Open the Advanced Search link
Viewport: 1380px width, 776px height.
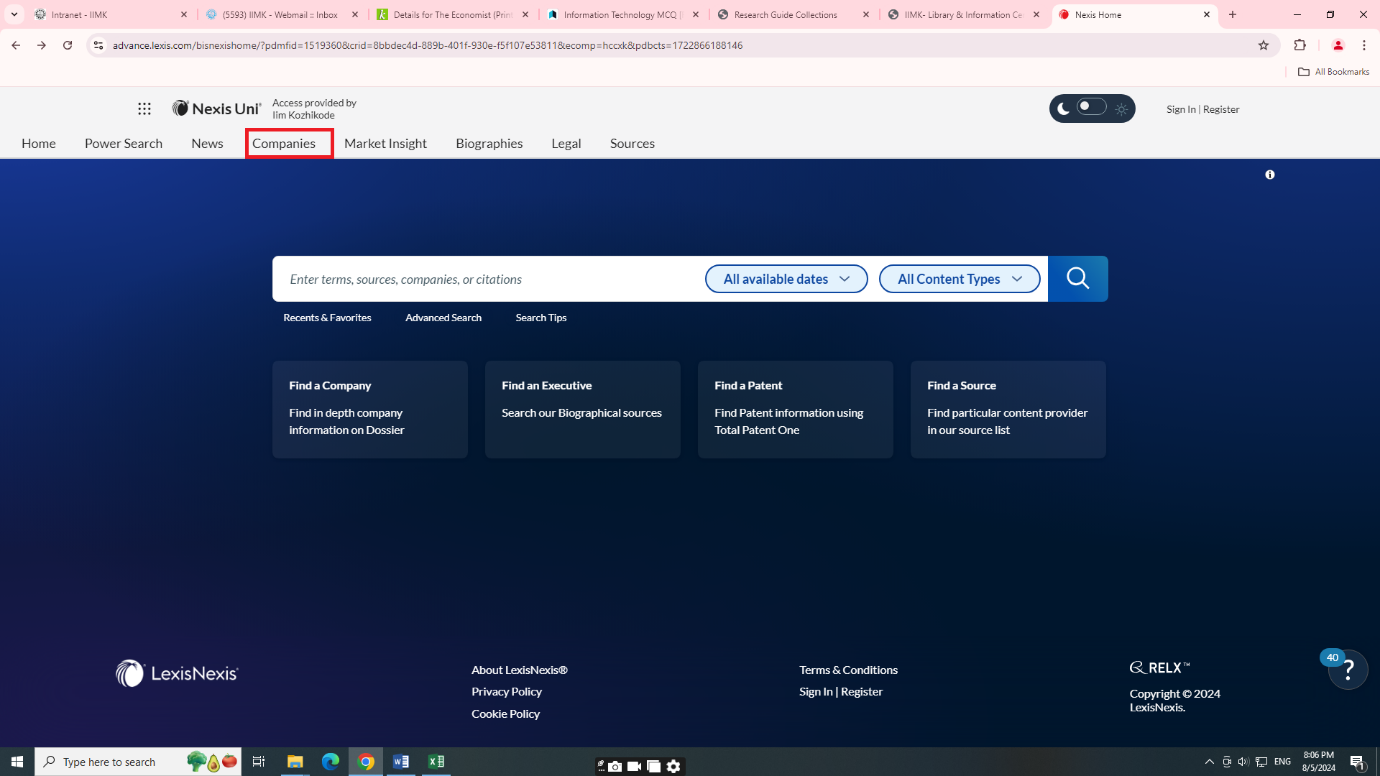point(443,318)
